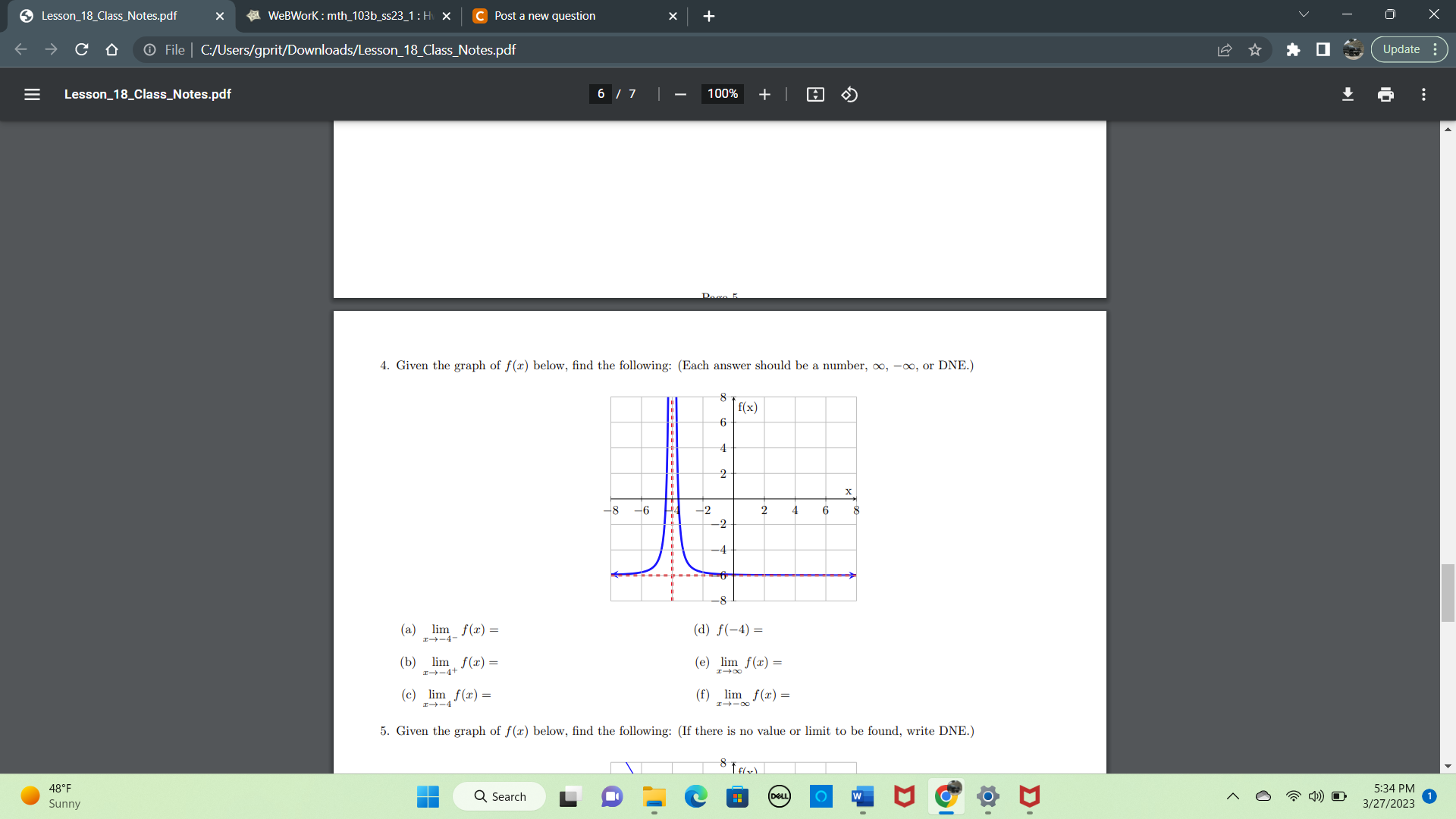1456x819 pixels.
Task: Download the PDF file
Action: point(1348,94)
